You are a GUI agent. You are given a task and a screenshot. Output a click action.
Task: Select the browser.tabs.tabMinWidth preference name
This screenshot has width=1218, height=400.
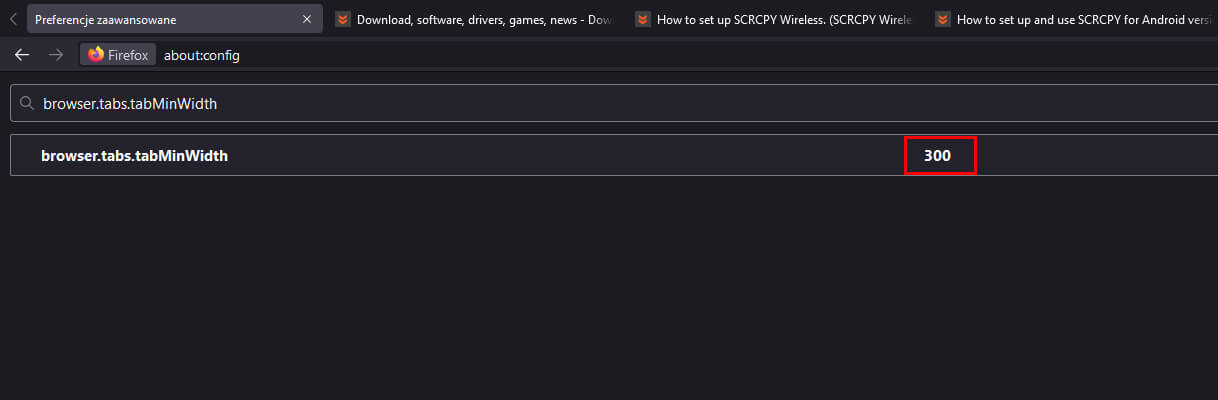point(135,156)
